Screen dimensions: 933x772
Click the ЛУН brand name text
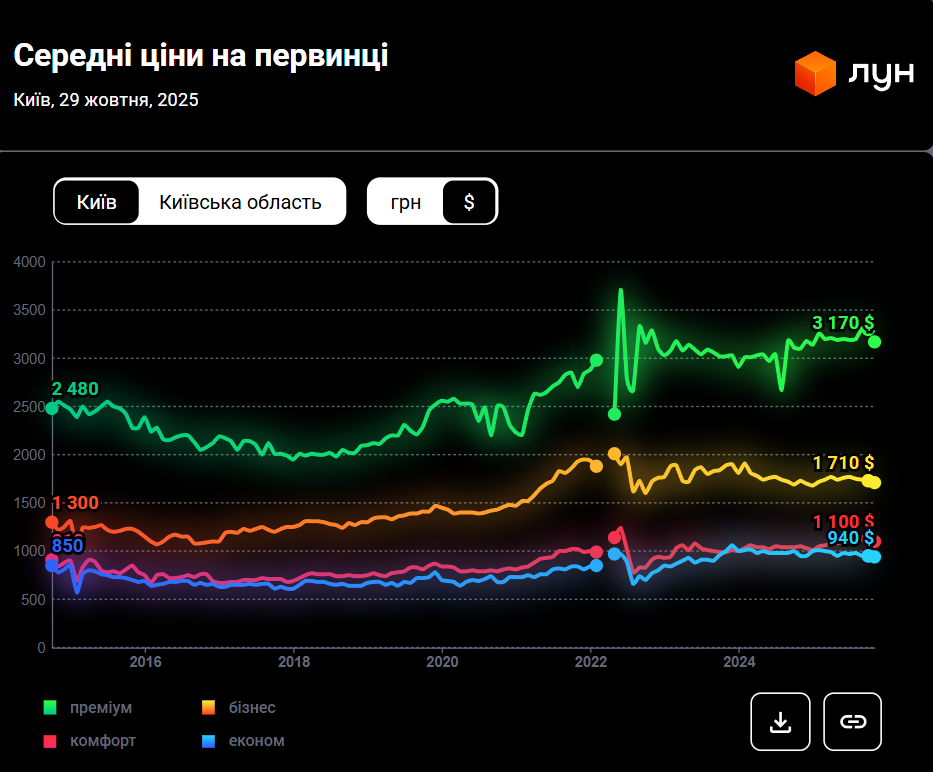pos(881,75)
